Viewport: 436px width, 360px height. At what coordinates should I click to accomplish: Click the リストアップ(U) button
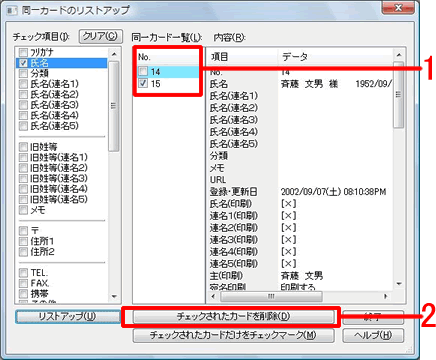tap(68, 317)
